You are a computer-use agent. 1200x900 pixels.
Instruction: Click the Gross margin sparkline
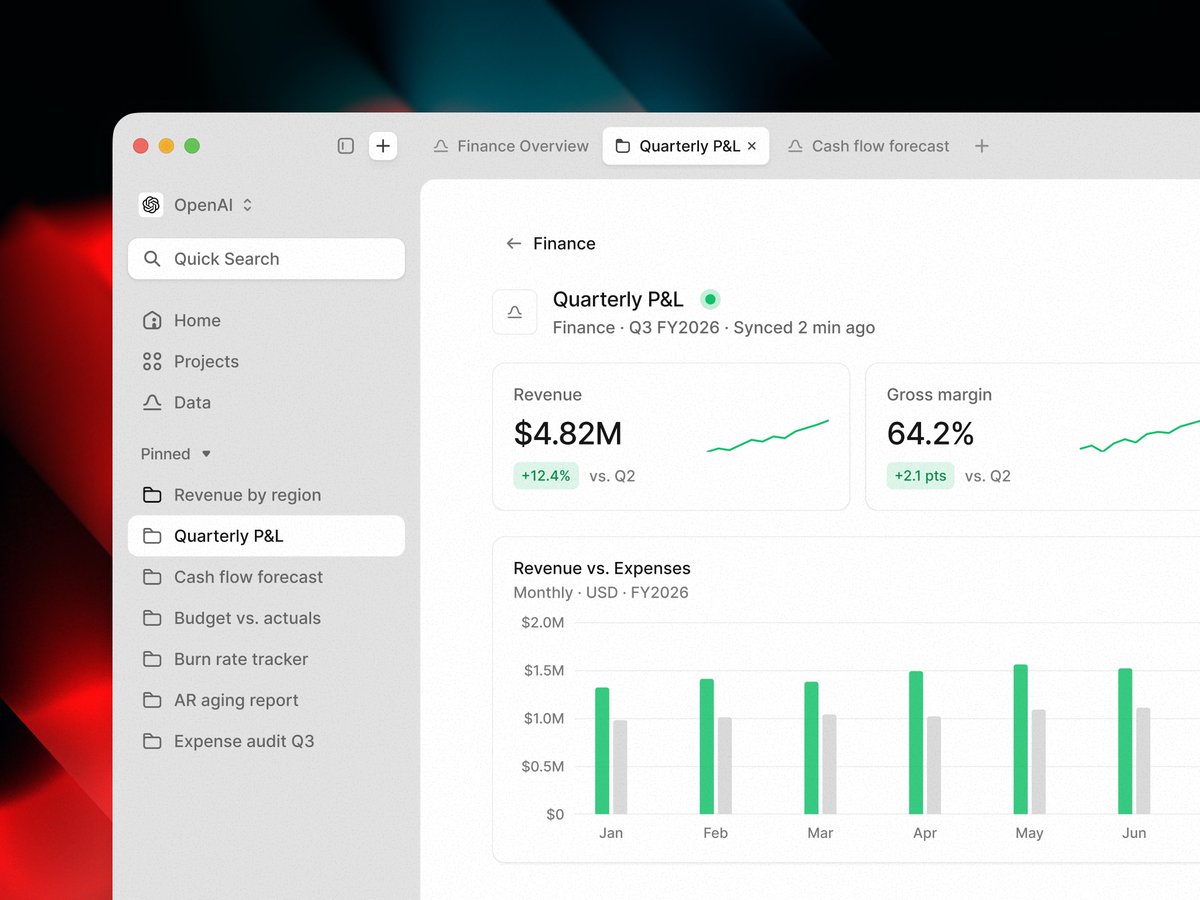(1140, 436)
